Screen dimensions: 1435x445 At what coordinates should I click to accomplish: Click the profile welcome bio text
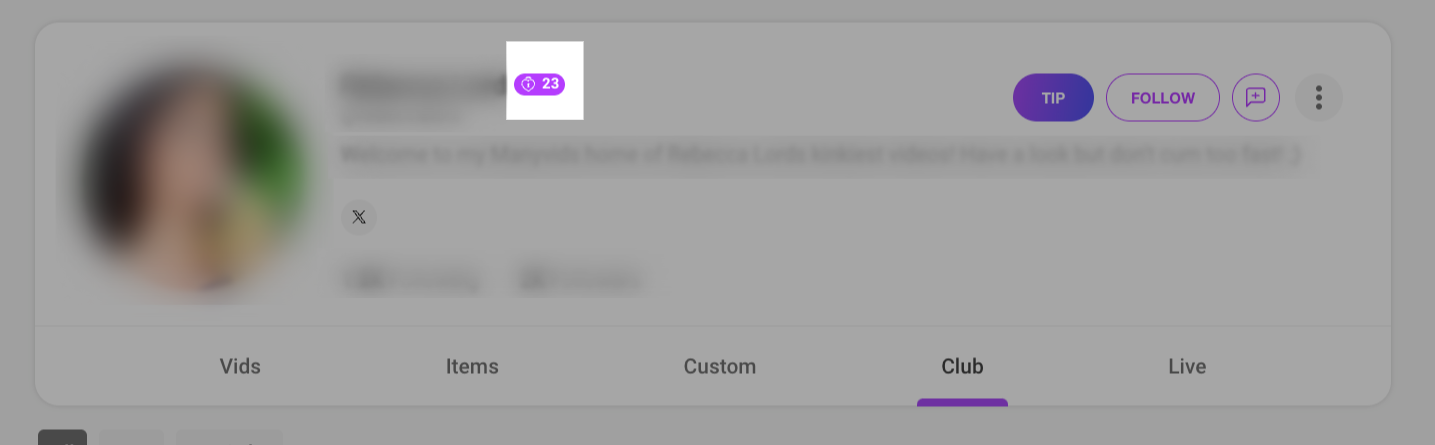[820, 155]
